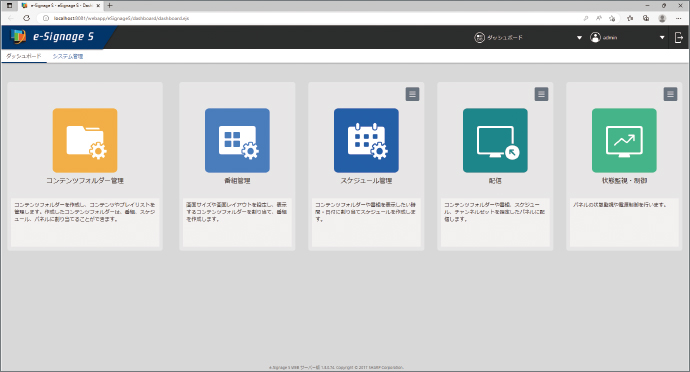
Task: Open the Status Monitoring green chart tile
Action: pos(624,140)
